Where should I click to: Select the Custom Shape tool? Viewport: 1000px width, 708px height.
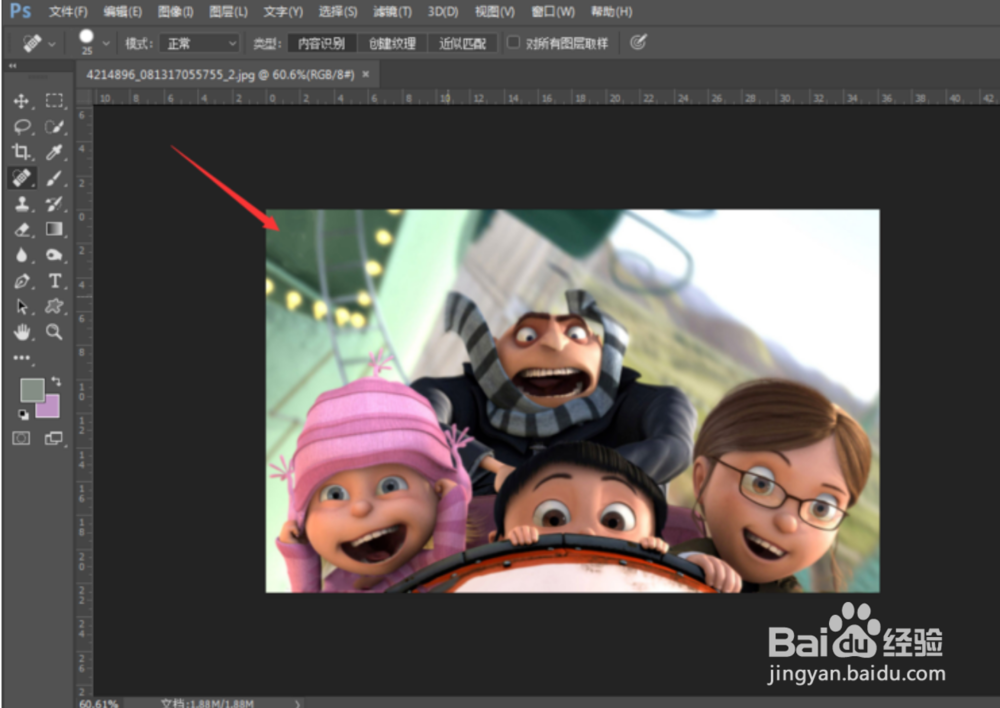point(54,306)
